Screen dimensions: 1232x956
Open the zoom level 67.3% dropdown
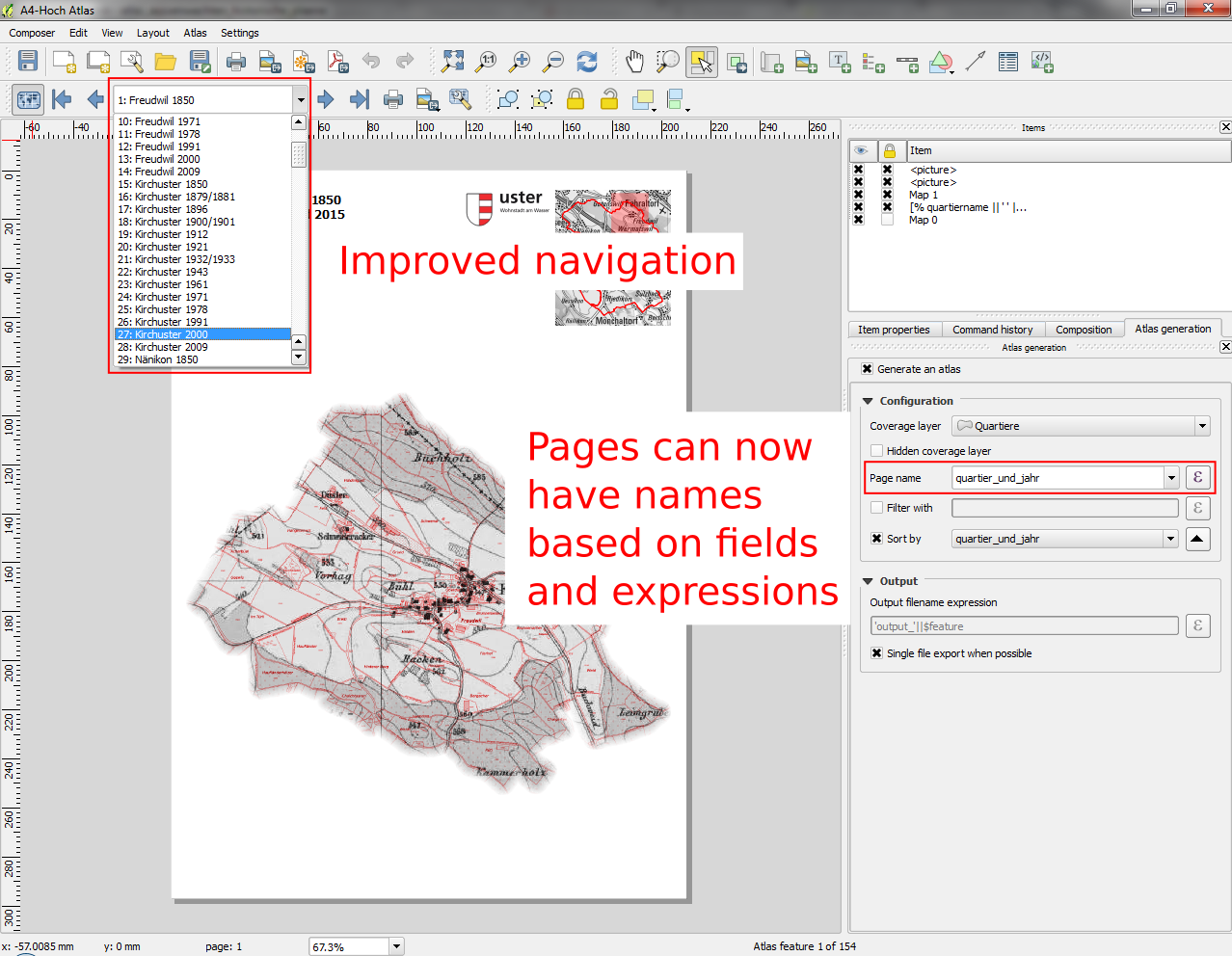[x=396, y=946]
